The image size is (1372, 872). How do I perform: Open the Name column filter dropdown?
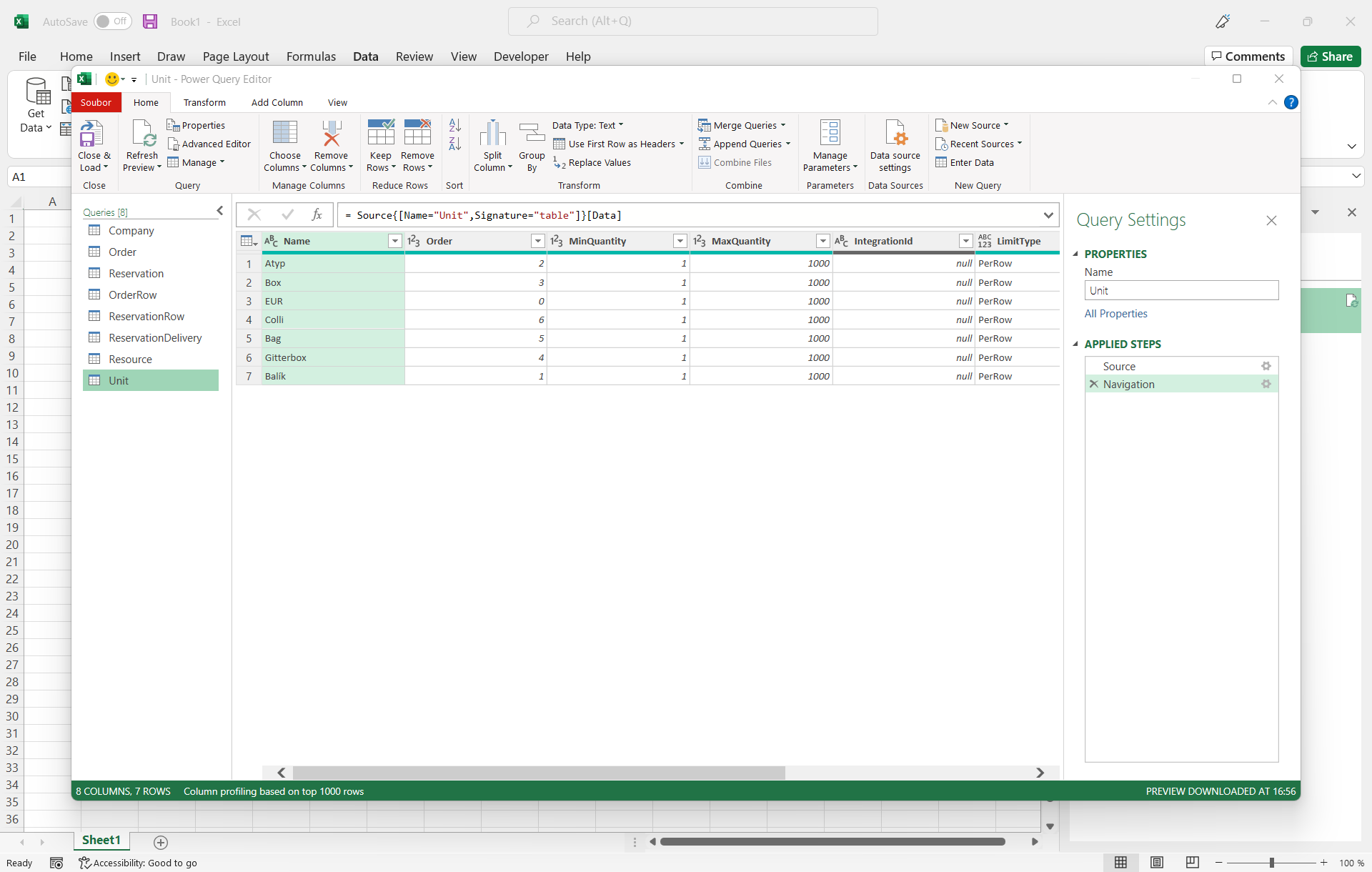(394, 241)
